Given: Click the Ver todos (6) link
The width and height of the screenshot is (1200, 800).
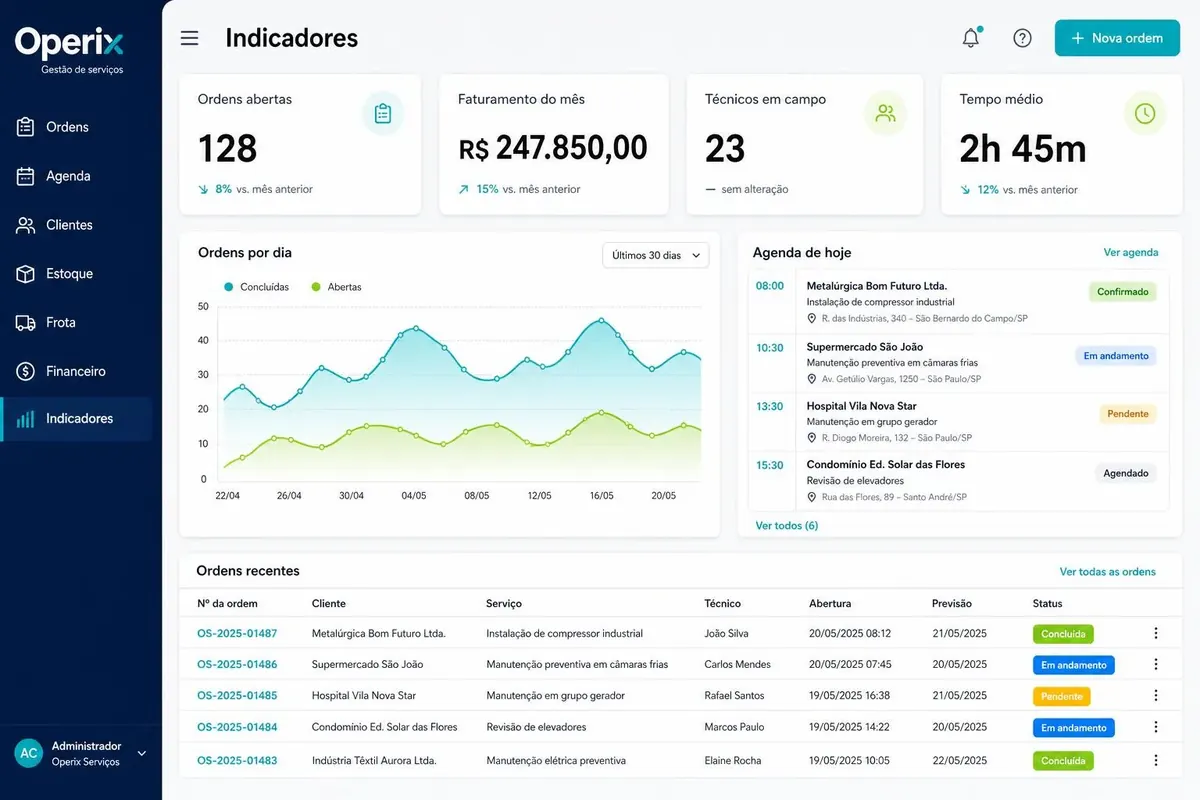Looking at the screenshot, I should tap(787, 525).
